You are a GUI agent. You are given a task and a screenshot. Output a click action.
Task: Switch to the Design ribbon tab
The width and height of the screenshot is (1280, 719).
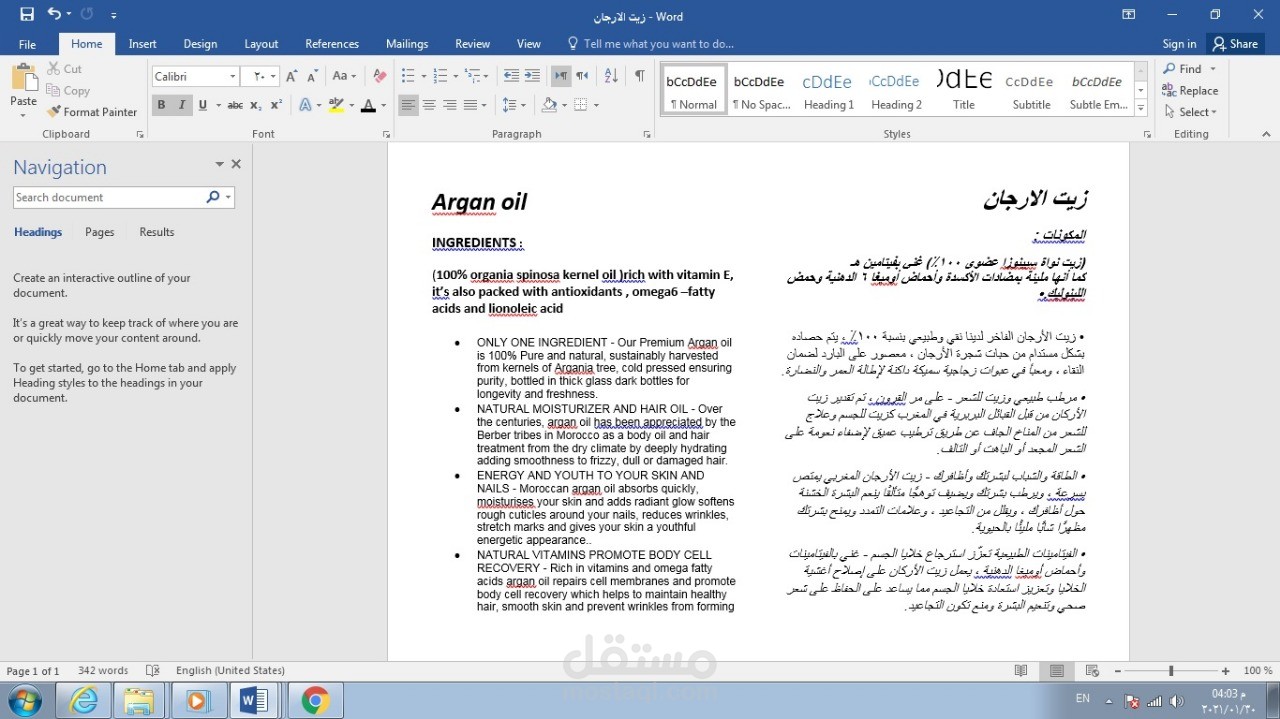point(200,43)
